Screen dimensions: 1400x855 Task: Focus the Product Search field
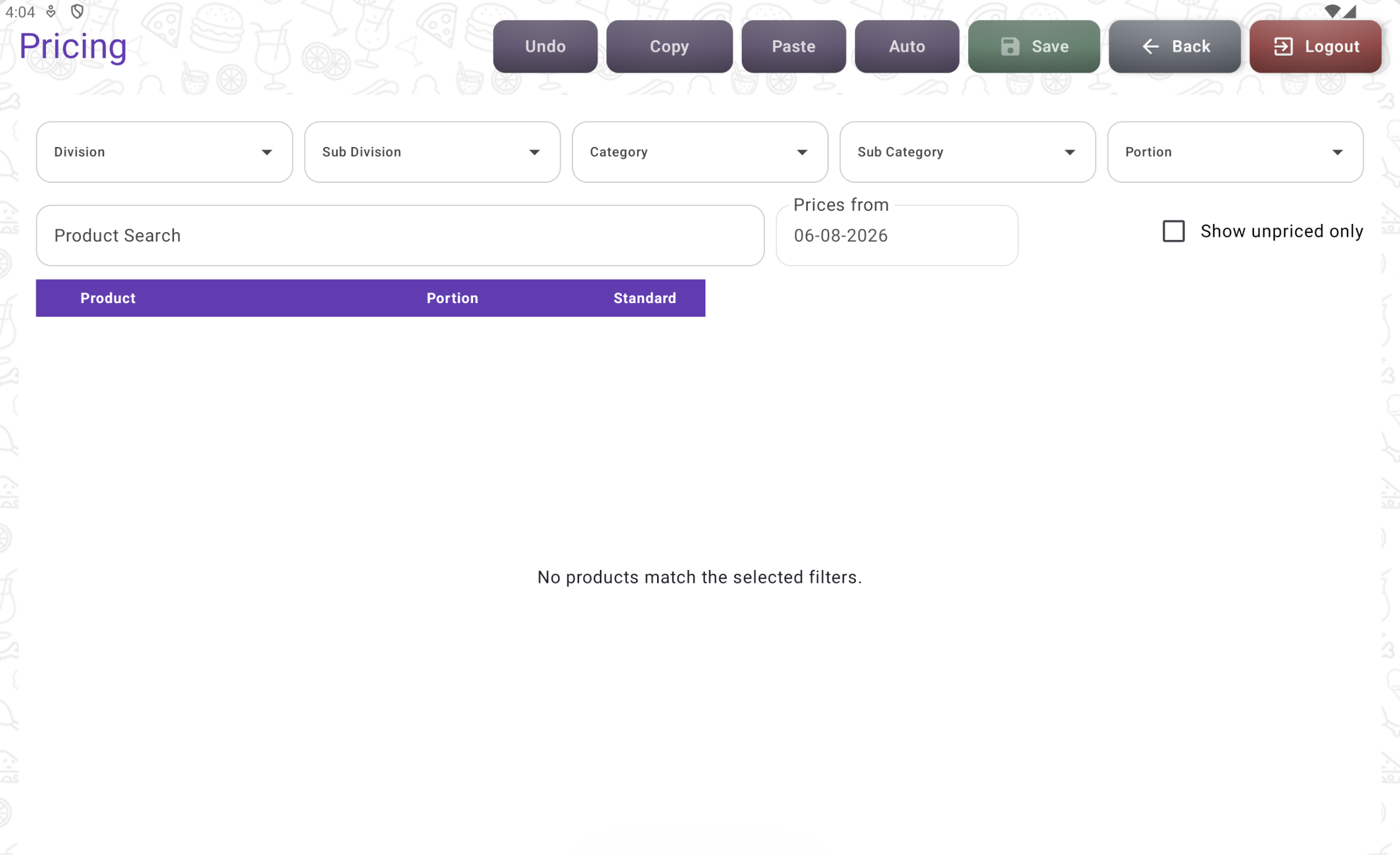(400, 236)
